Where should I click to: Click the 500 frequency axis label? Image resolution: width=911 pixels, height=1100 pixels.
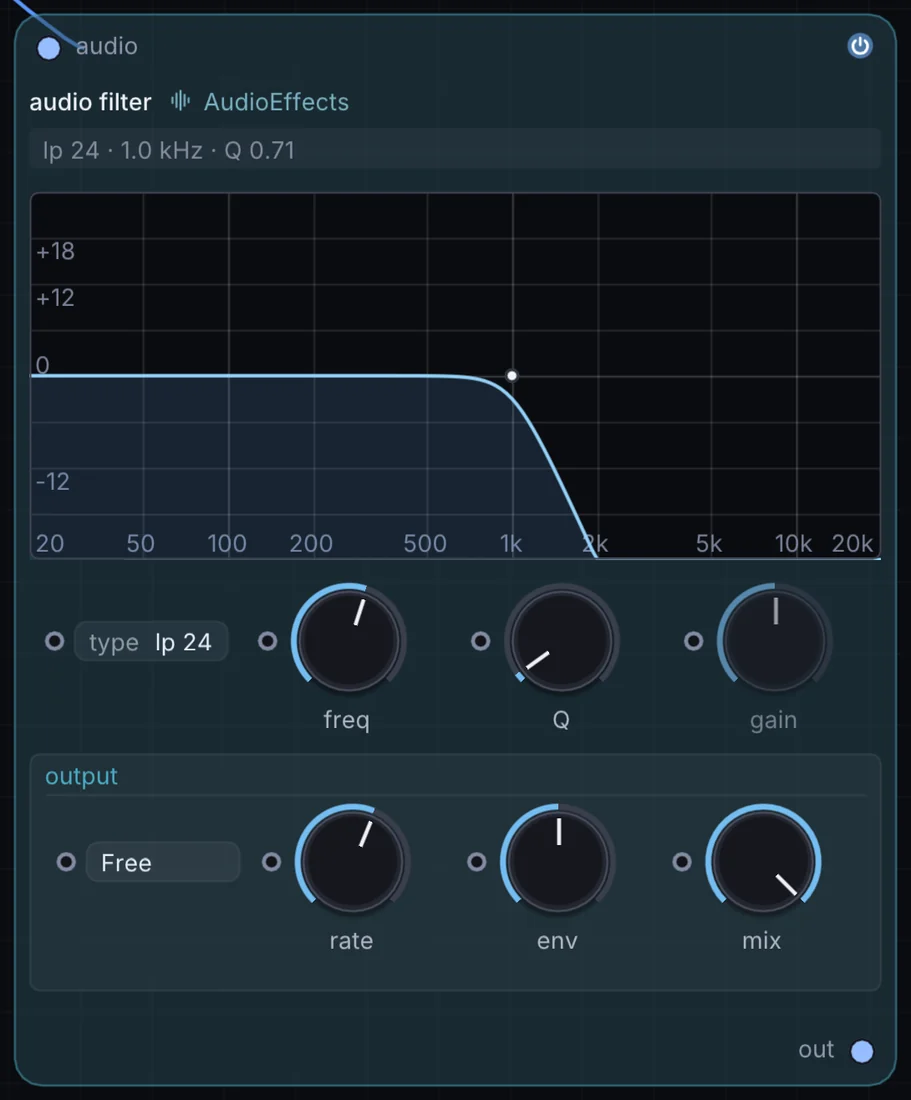pyautogui.click(x=424, y=544)
